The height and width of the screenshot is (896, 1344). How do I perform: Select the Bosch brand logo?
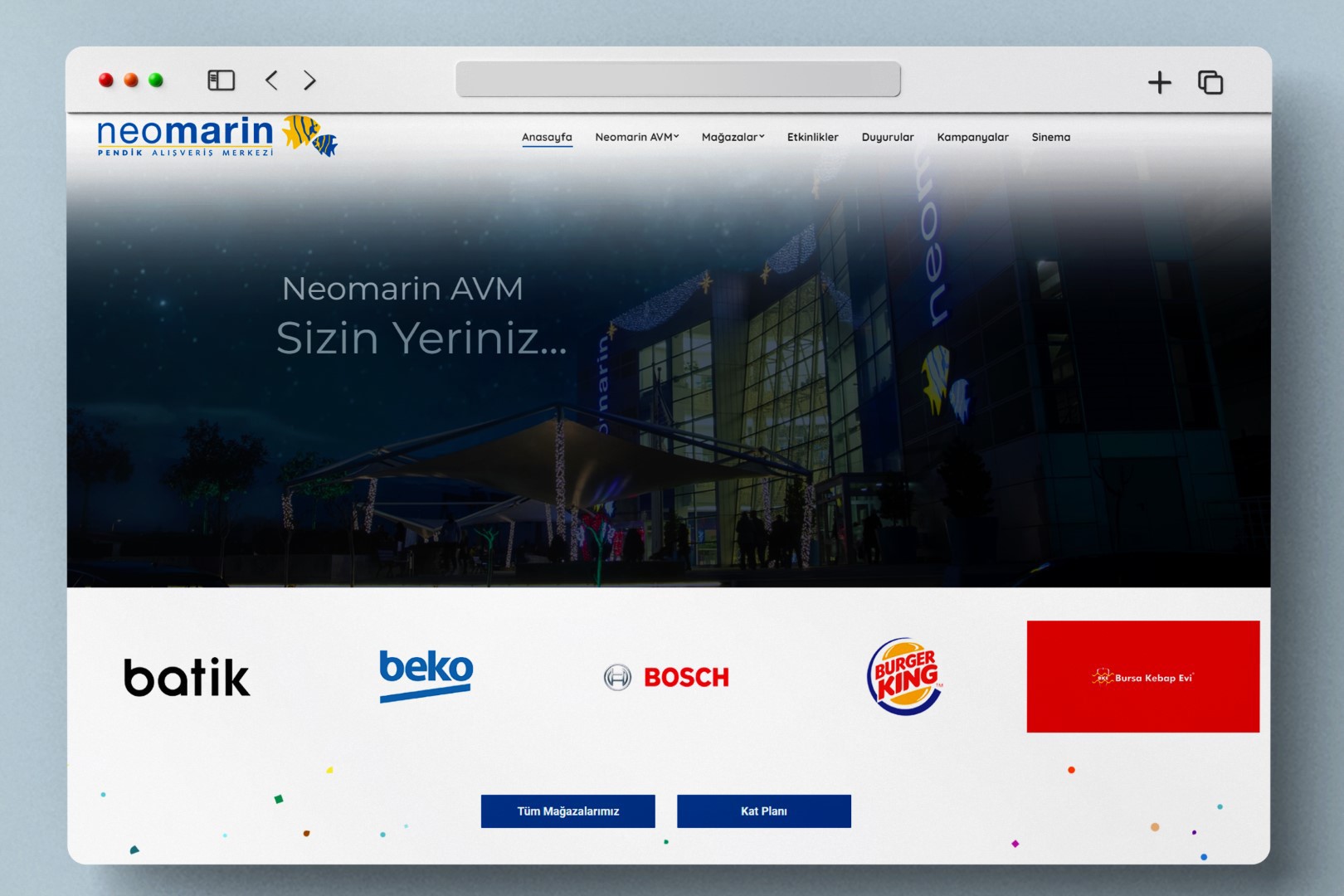coord(666,677)
